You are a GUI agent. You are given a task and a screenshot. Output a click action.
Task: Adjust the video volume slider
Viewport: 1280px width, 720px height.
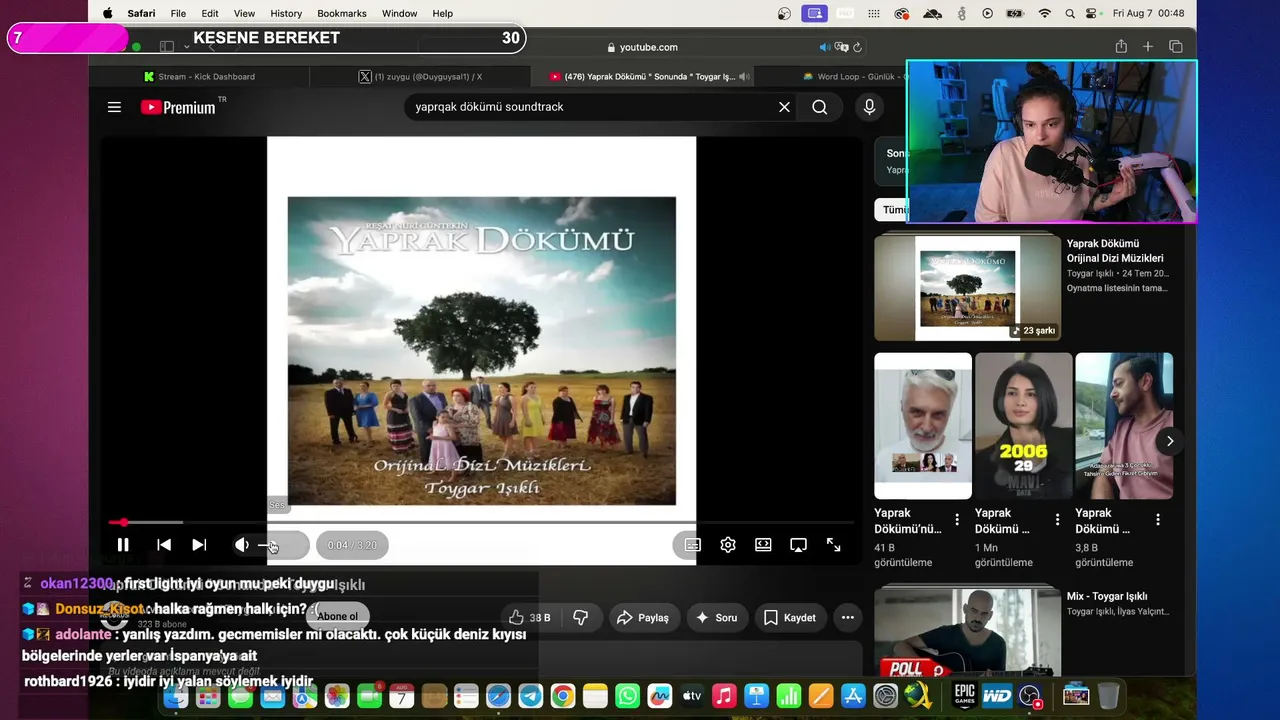pyautogui.click(x=280, y=545)
